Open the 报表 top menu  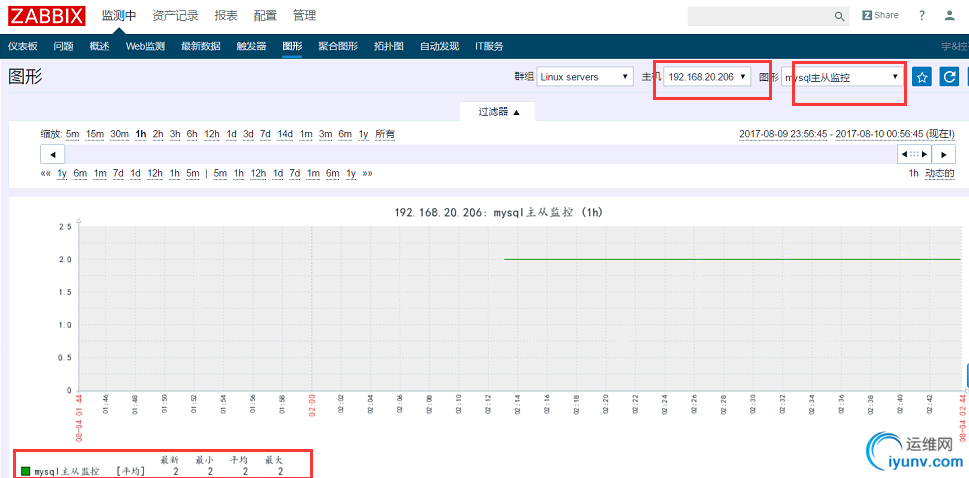226,16
